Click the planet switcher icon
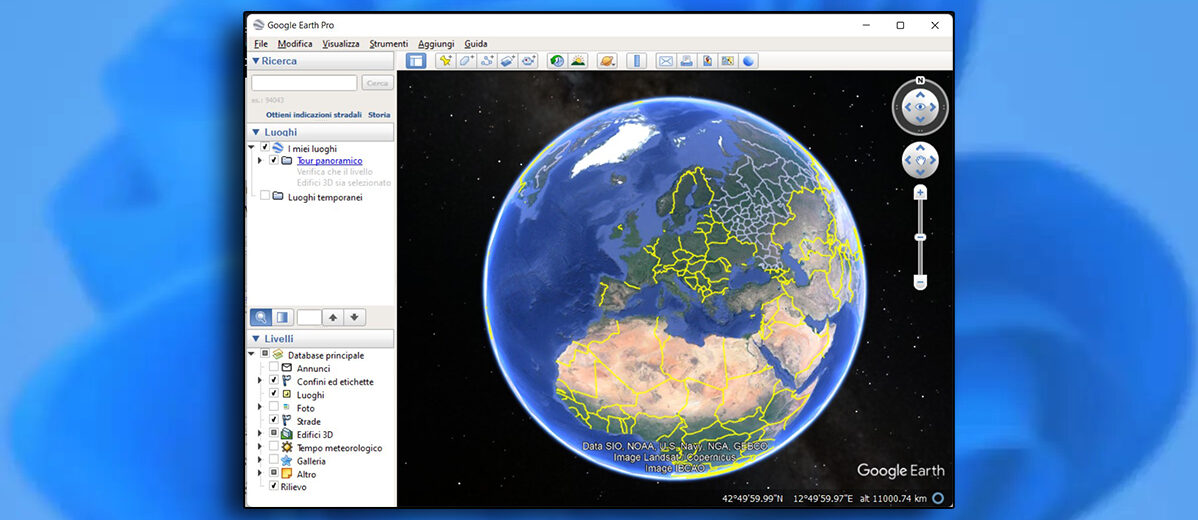 coord(607,61)
